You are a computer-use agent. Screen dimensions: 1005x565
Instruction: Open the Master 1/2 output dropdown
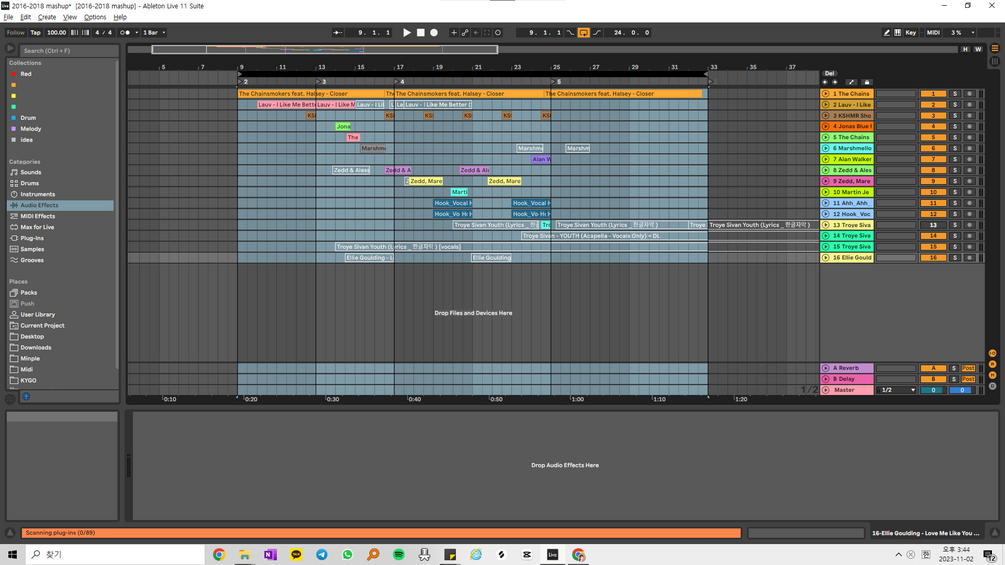(x=896, y=390)
